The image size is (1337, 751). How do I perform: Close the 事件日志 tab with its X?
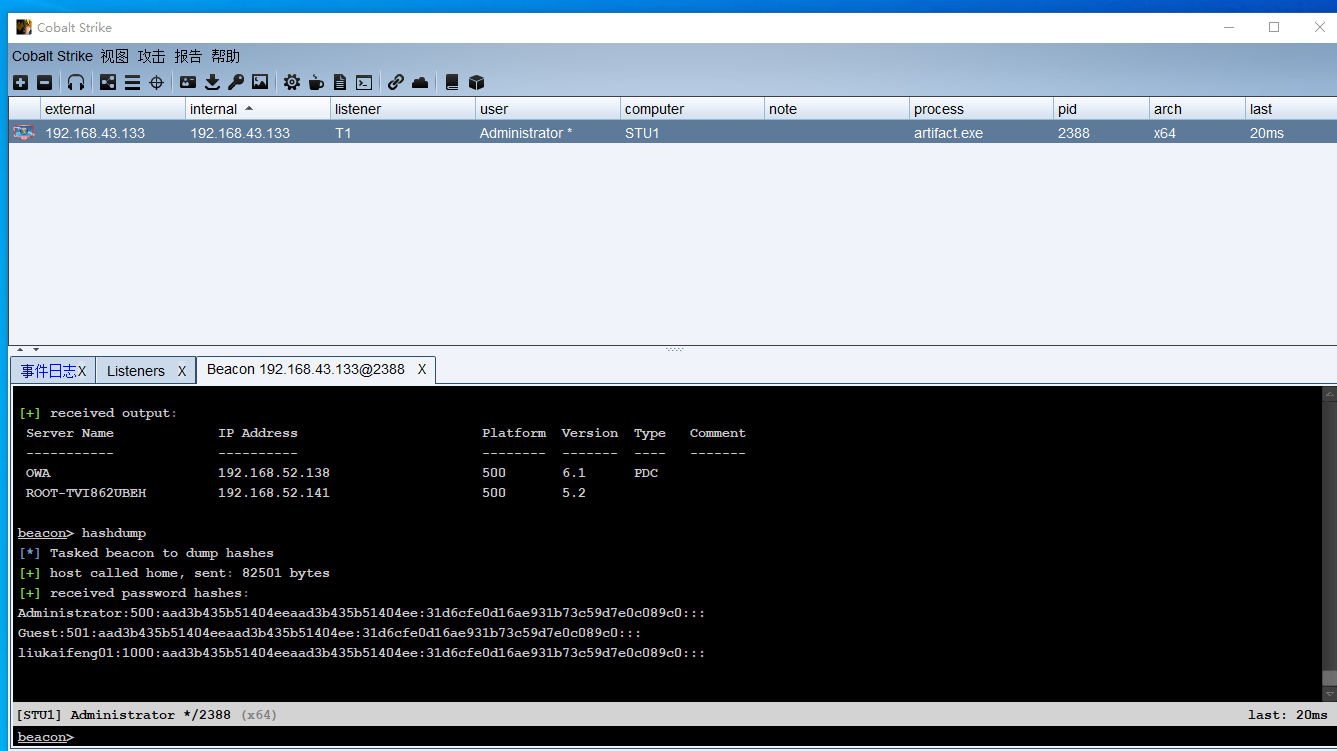82,371
